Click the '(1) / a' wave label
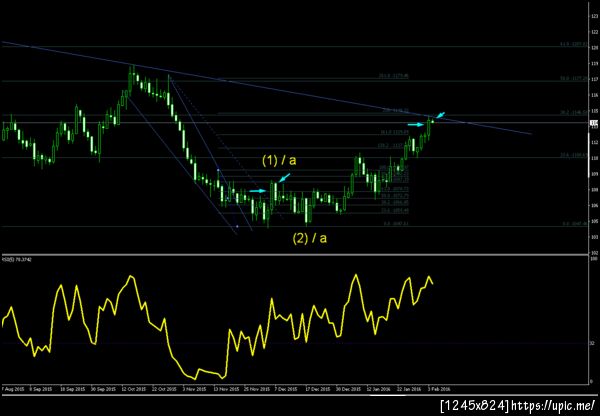The height and width of the screenshot is (416, 600). (x=279, y=160)
